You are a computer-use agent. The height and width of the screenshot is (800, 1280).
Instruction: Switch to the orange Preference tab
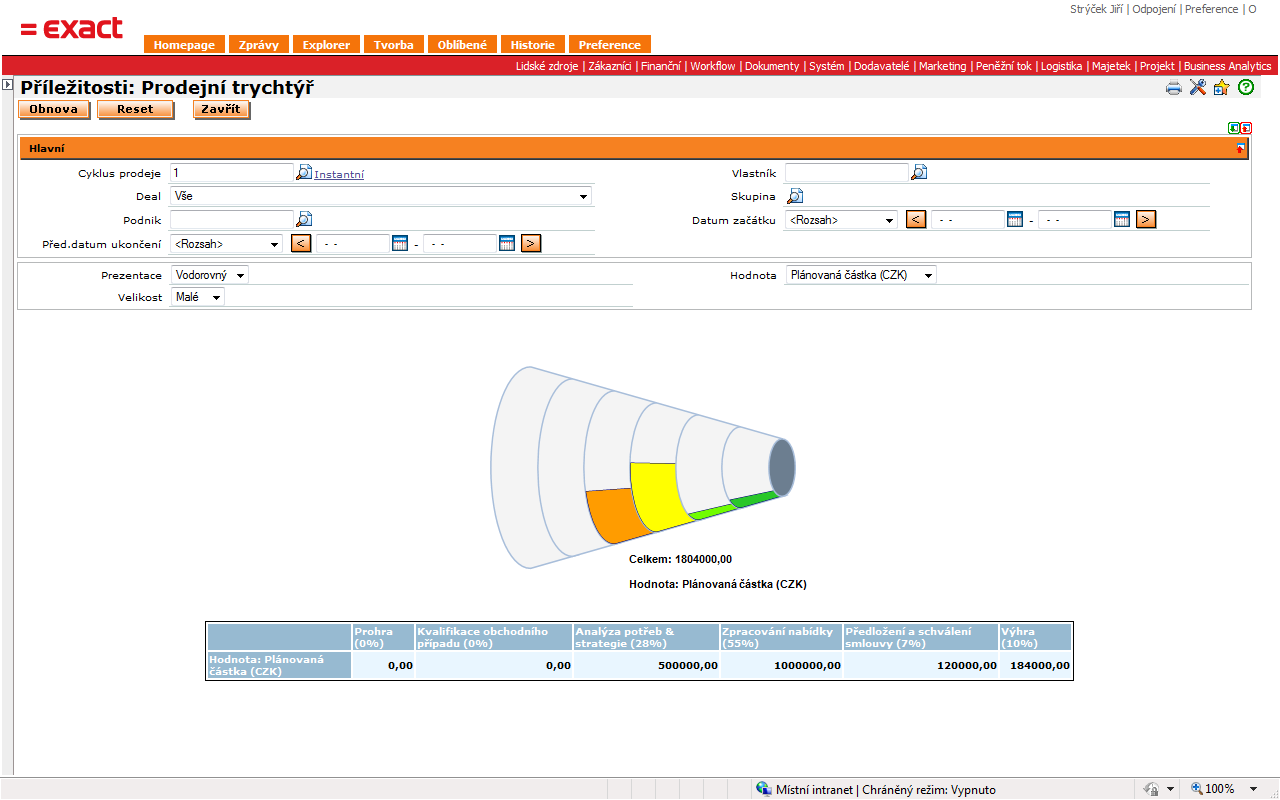[x=610, y=45]
